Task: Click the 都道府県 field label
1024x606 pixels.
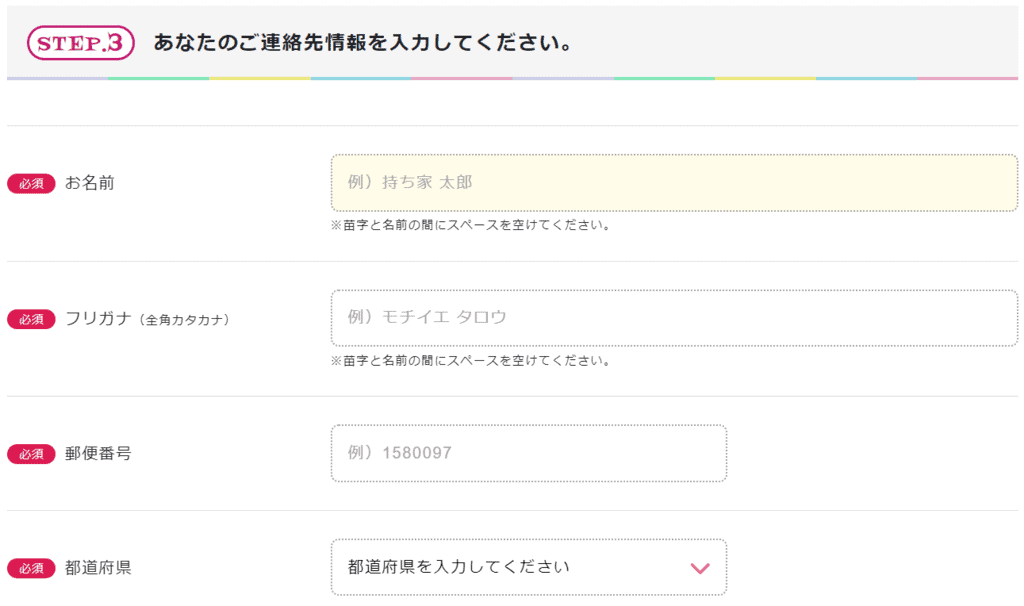Action: tap(98, 568)
